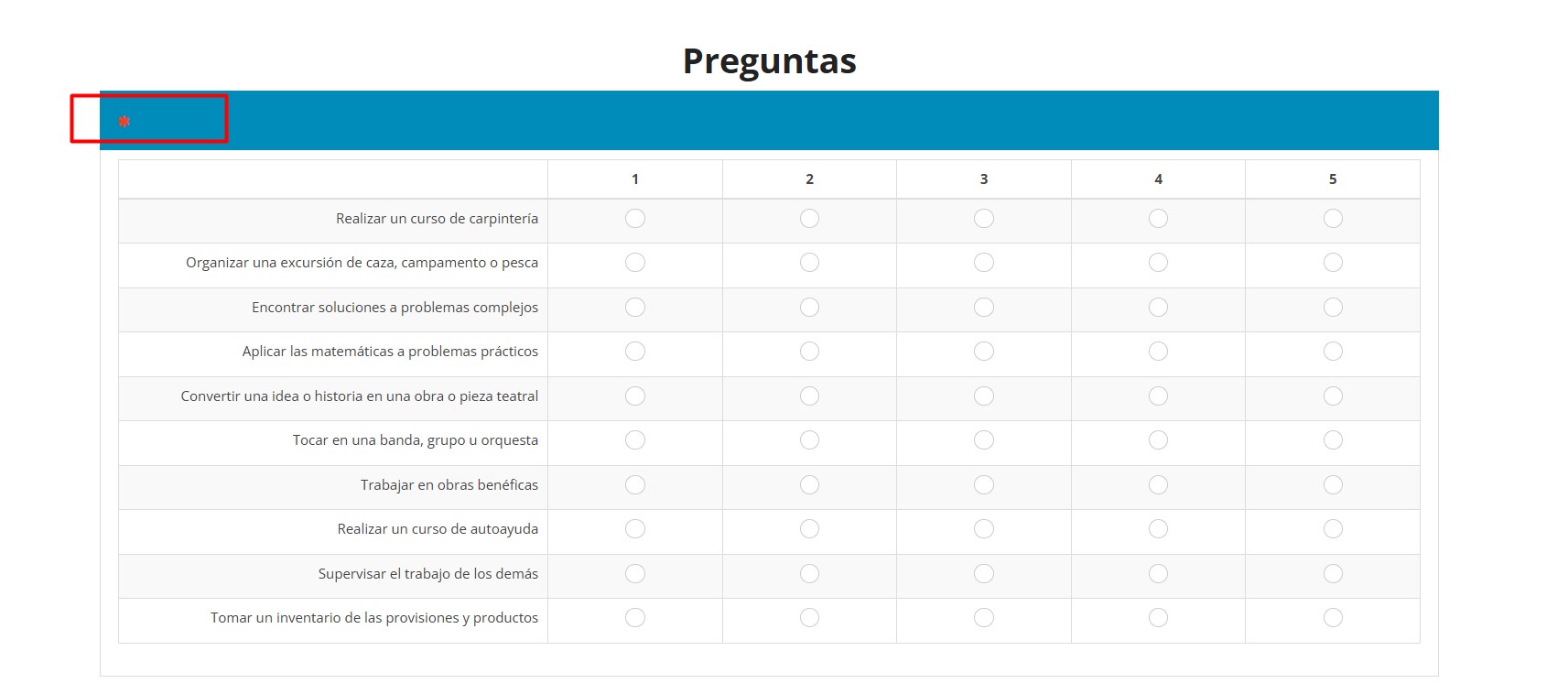Select rating 5 for Realizar un curso de carpintería

pyautogui.click(x=1333, y=218)
